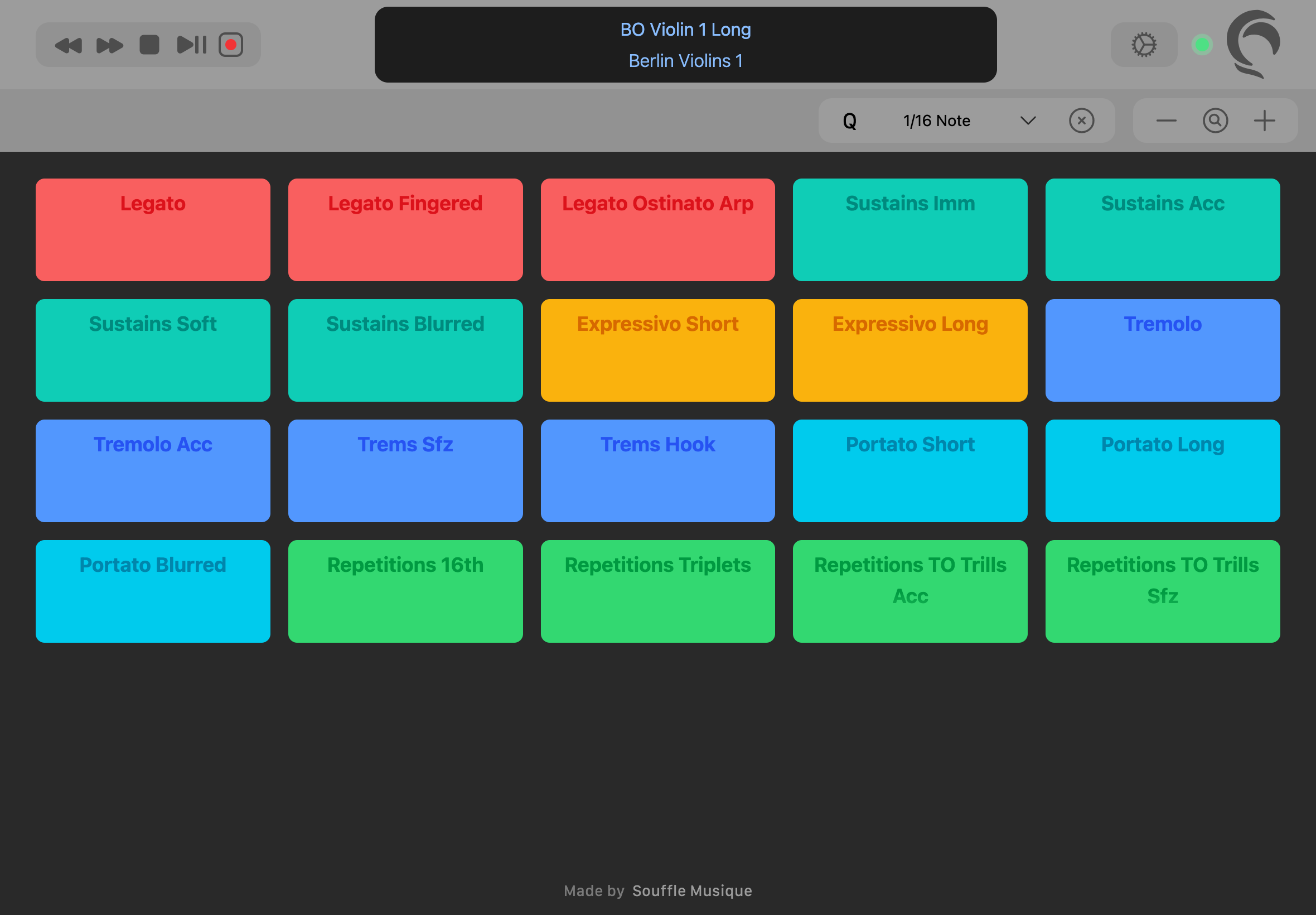1316x915 pixels.
Task: Select the Portato Short pad
Action: coord(910,471)
